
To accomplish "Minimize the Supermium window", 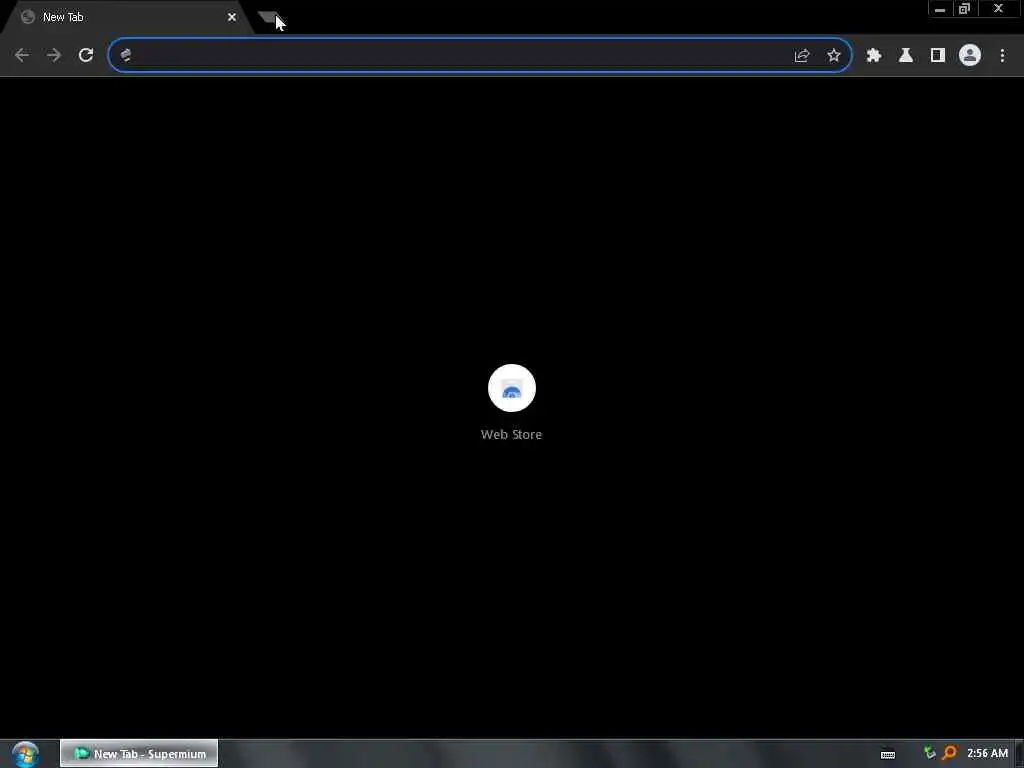I will 940,9.
